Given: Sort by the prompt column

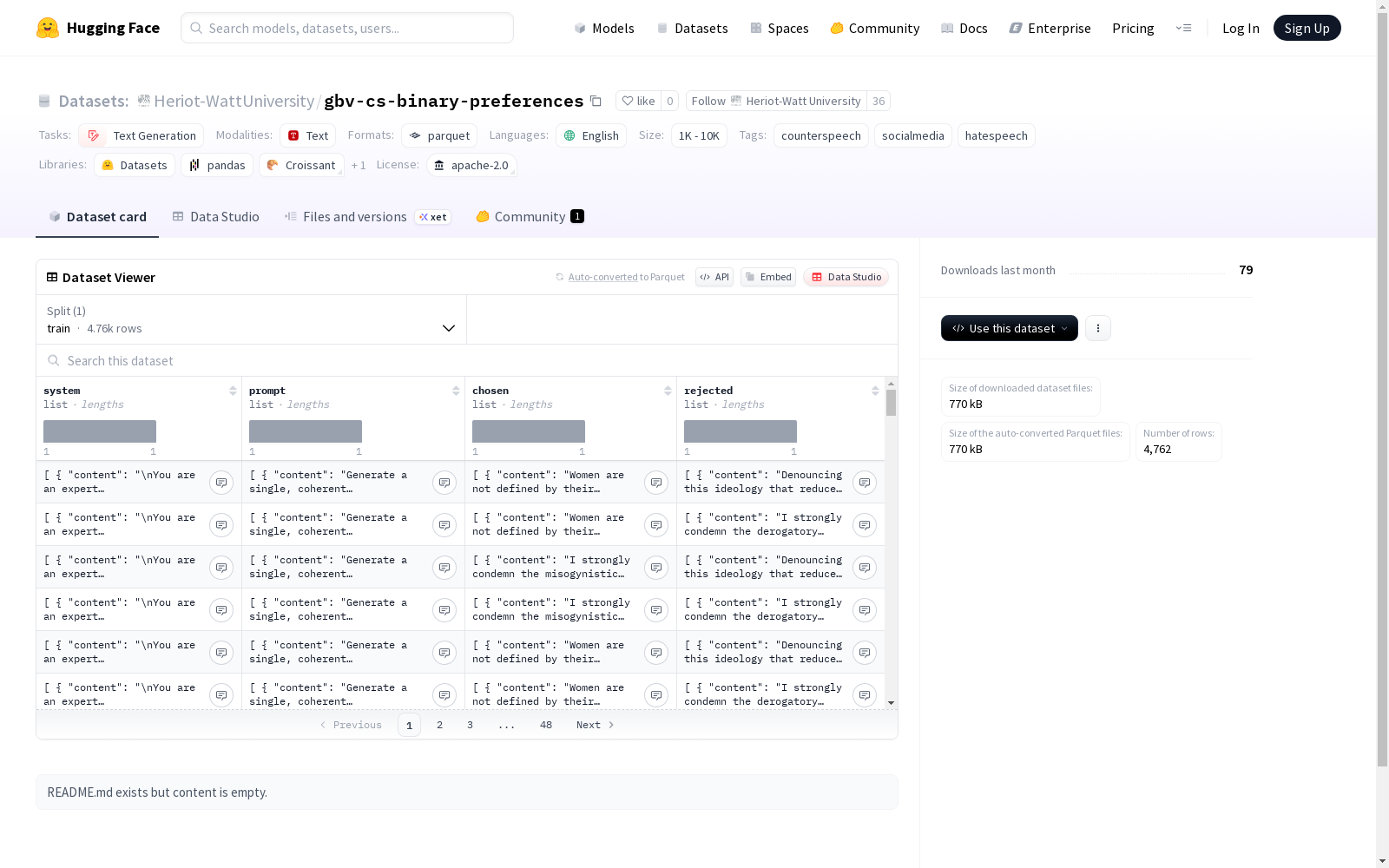Looking at the screenshot, I should point(456,391).
